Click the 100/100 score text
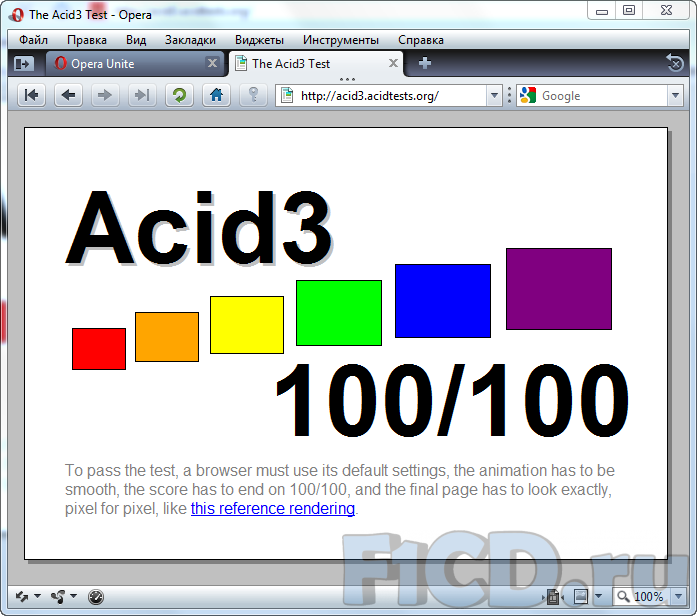The width and height of the screenshot is (697, 616). [x=452, y=399]
